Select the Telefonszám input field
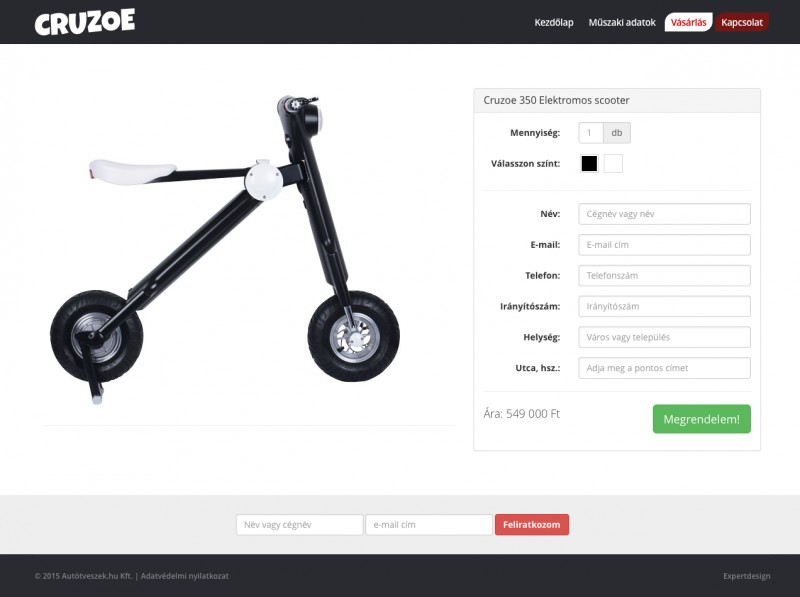 click(664, 276)
